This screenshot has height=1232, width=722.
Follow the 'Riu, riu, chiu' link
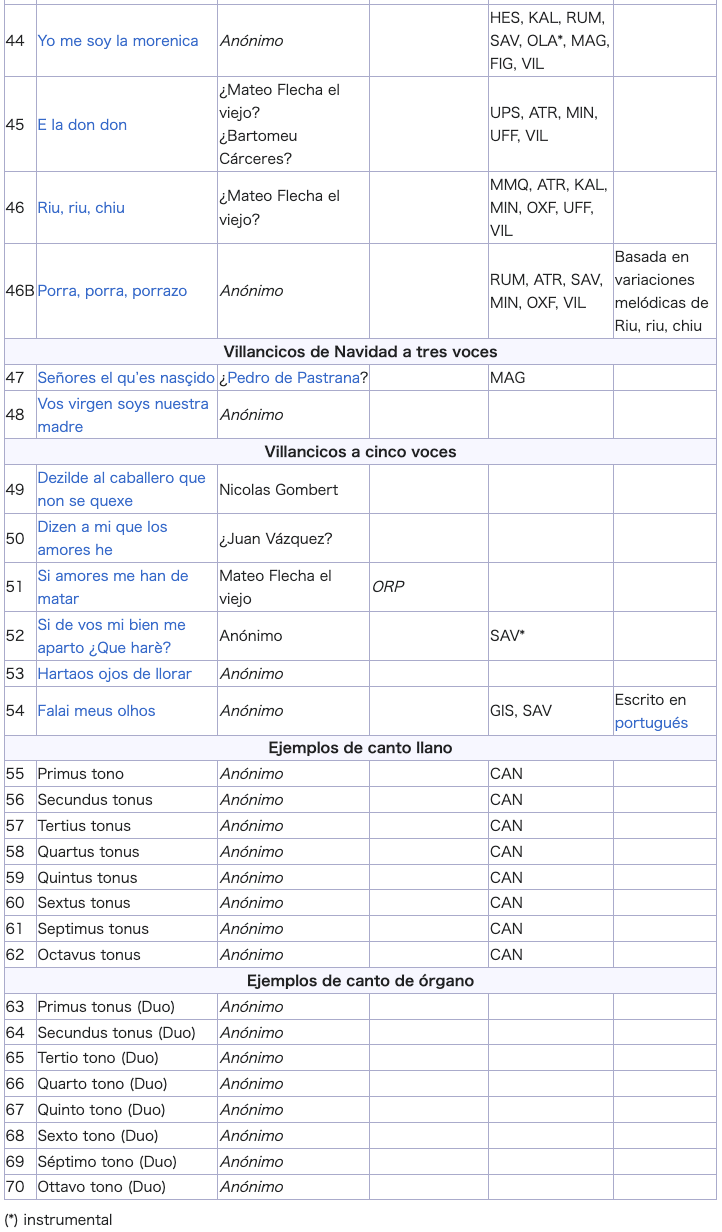81,208
